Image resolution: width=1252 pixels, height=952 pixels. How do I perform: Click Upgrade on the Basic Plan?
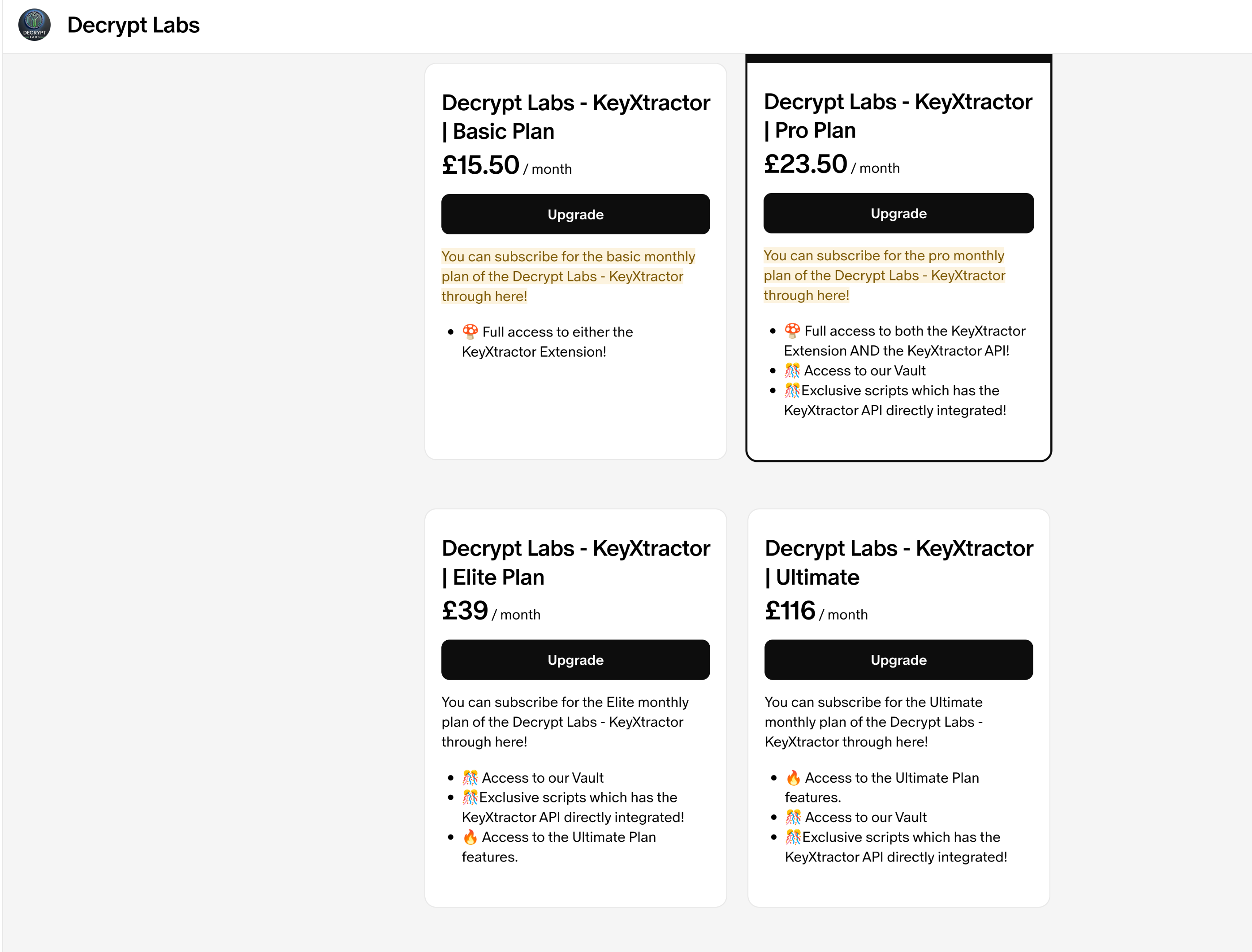[x=575, y=214]
